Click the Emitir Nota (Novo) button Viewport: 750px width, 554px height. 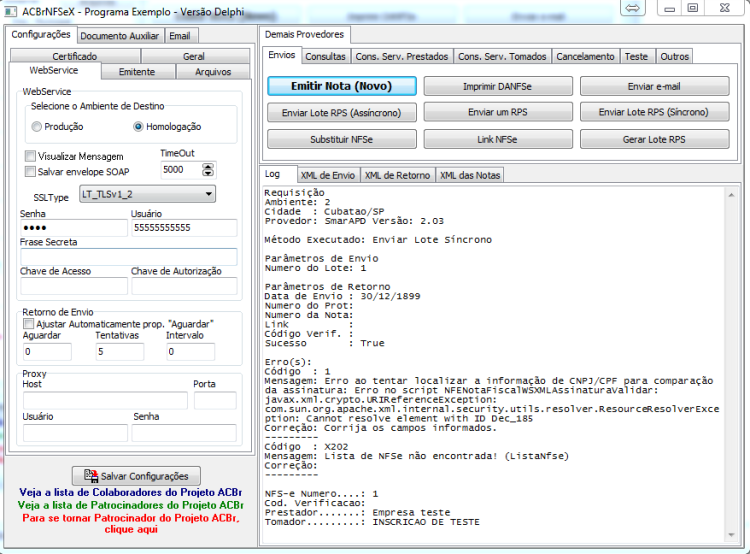pos(342,86)
